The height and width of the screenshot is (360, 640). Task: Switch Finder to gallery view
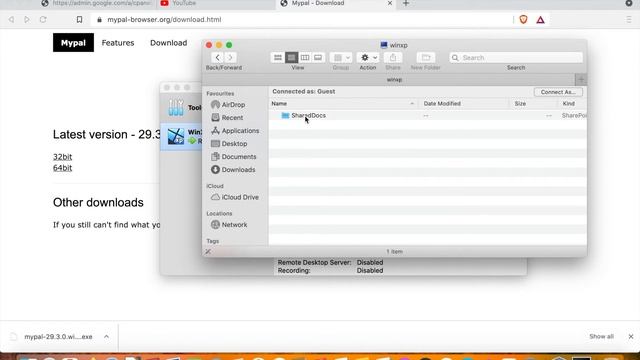click(x=318, y=58)
